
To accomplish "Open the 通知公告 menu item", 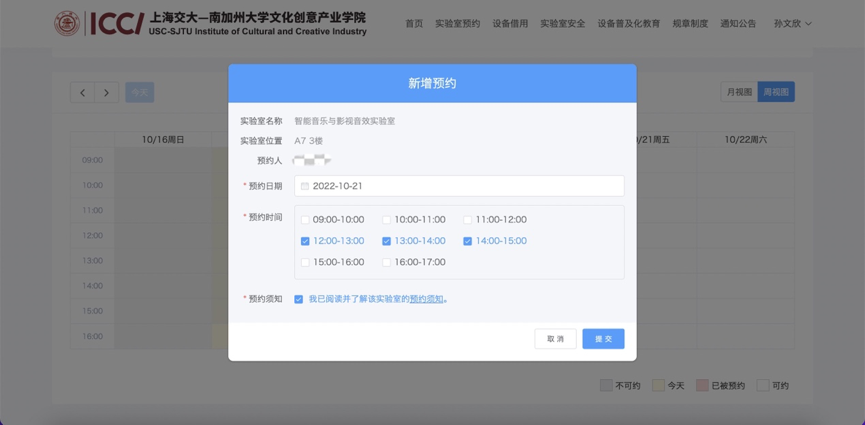I will [738, 23].
